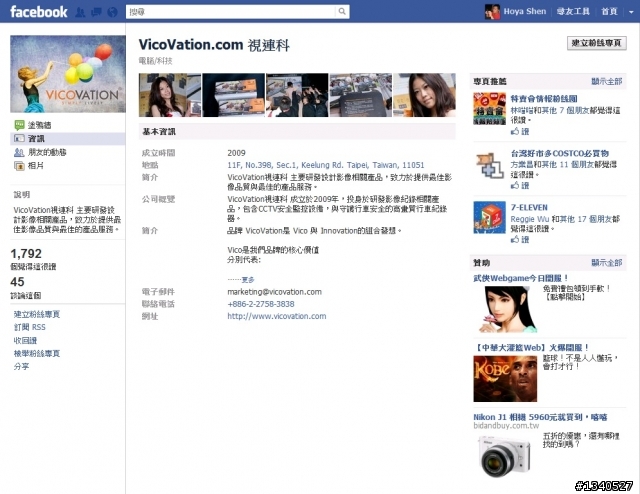Click the Keelung Rd. Taipei address link
This screenshot has width=640, height=494.
[x=326, y=165]
